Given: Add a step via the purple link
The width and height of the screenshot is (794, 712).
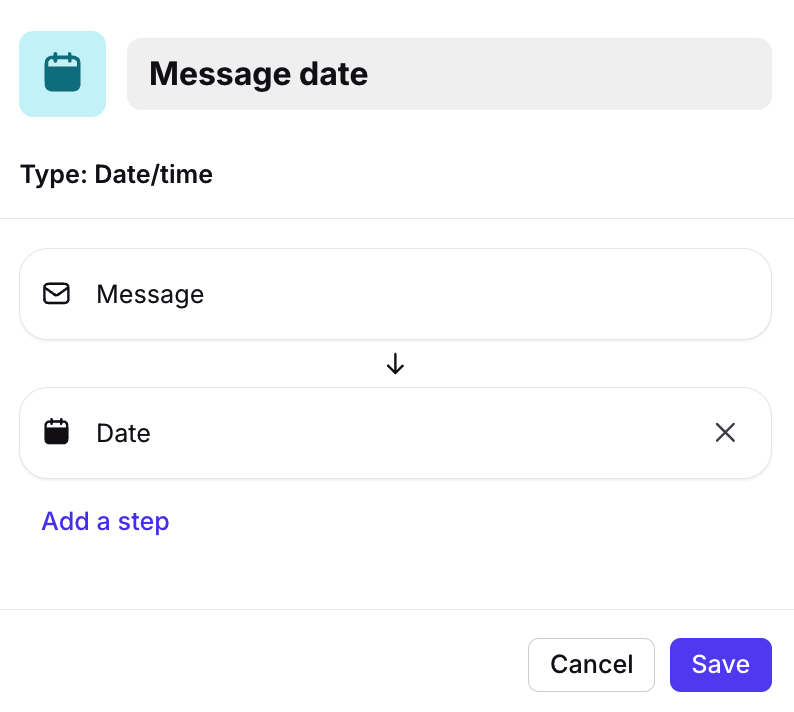Looking at the screenshot, I should pyautogui.click(x=105, y=521).
